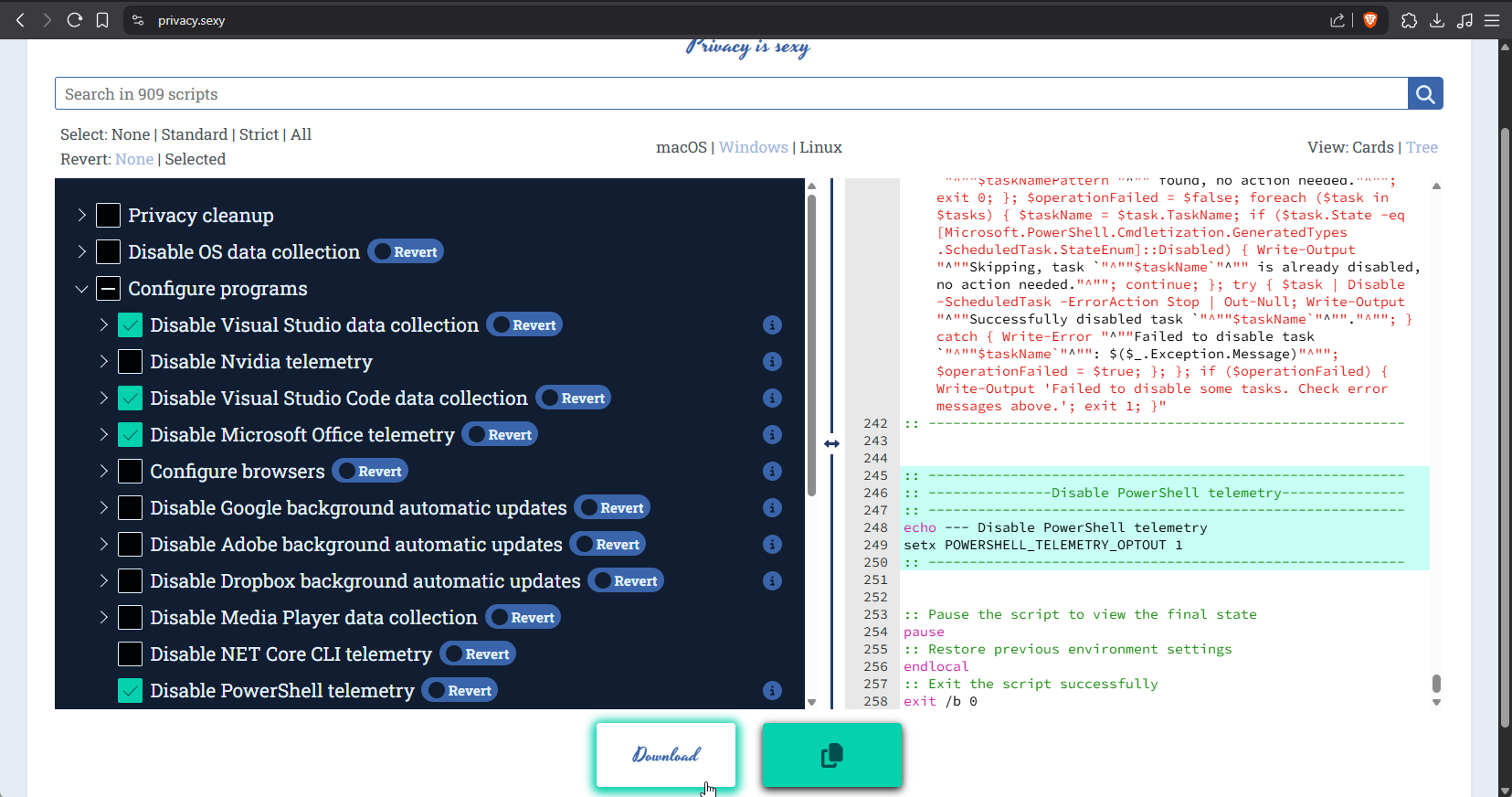Click the Search in 909 scripts field
The width and height of the screenshot is (1512, 797).
[x=731, y=93]
